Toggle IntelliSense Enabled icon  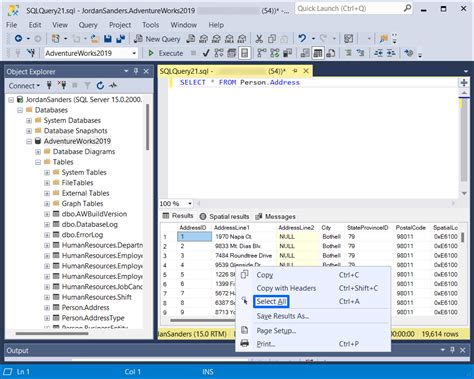(244, 53)
